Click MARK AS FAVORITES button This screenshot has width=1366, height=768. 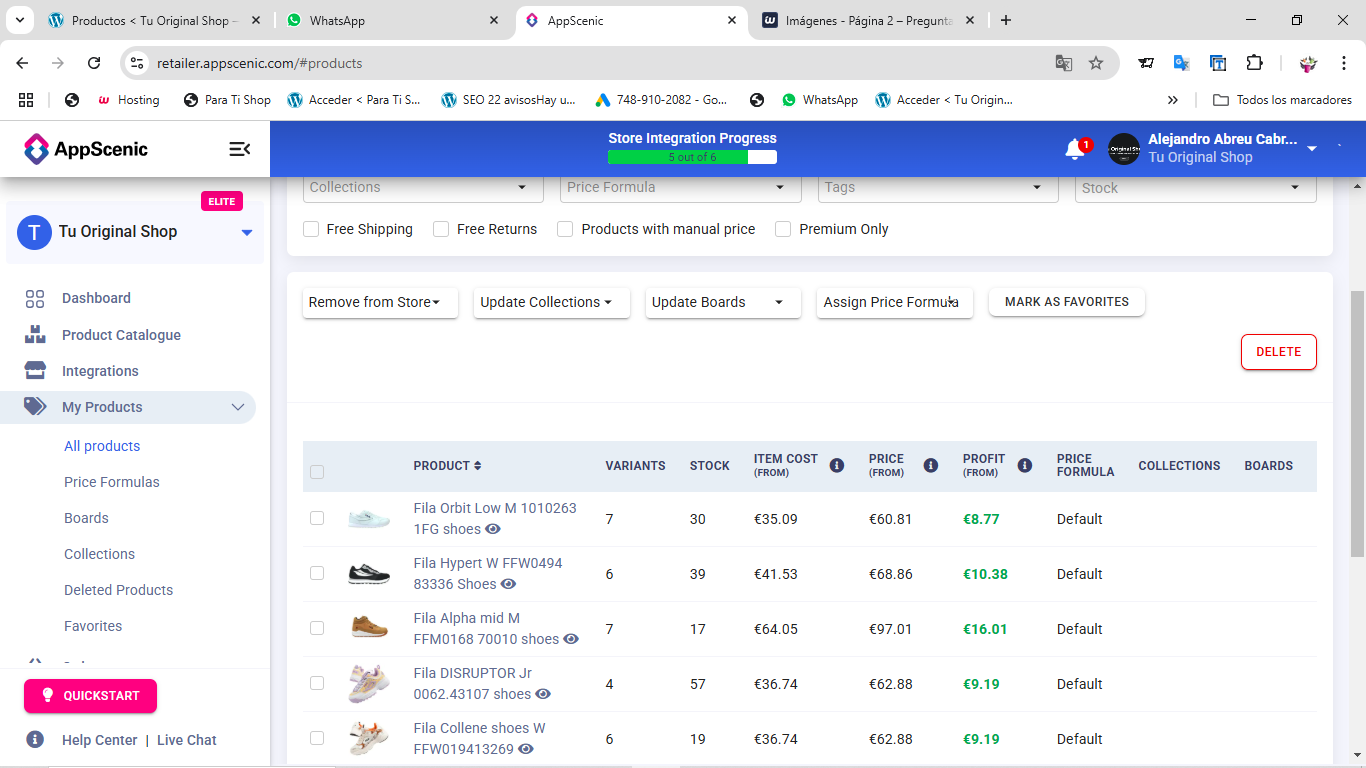tap(1067, 302)
